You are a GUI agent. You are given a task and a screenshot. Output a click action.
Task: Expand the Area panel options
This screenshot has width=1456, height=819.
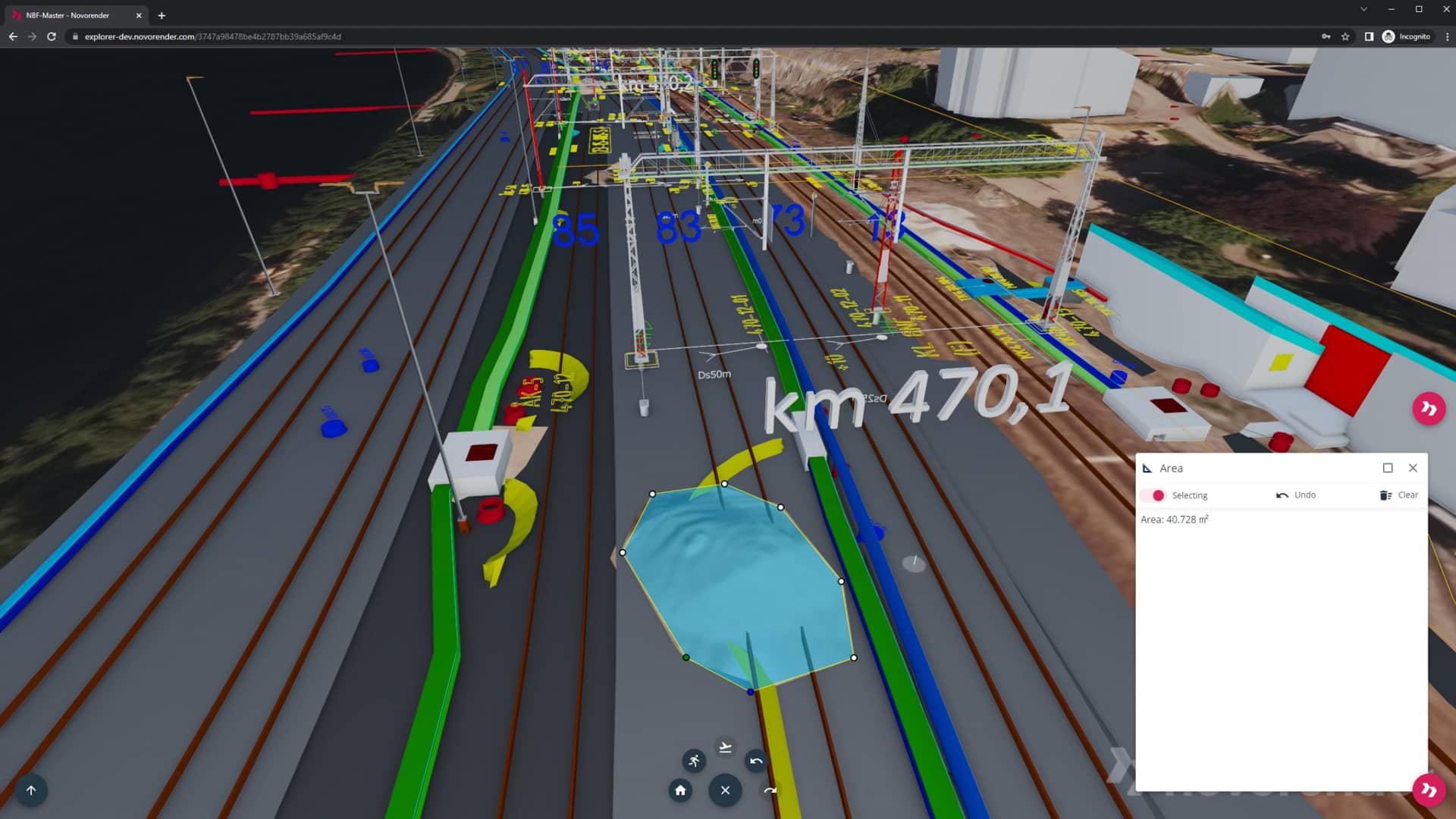(1388, 467)
